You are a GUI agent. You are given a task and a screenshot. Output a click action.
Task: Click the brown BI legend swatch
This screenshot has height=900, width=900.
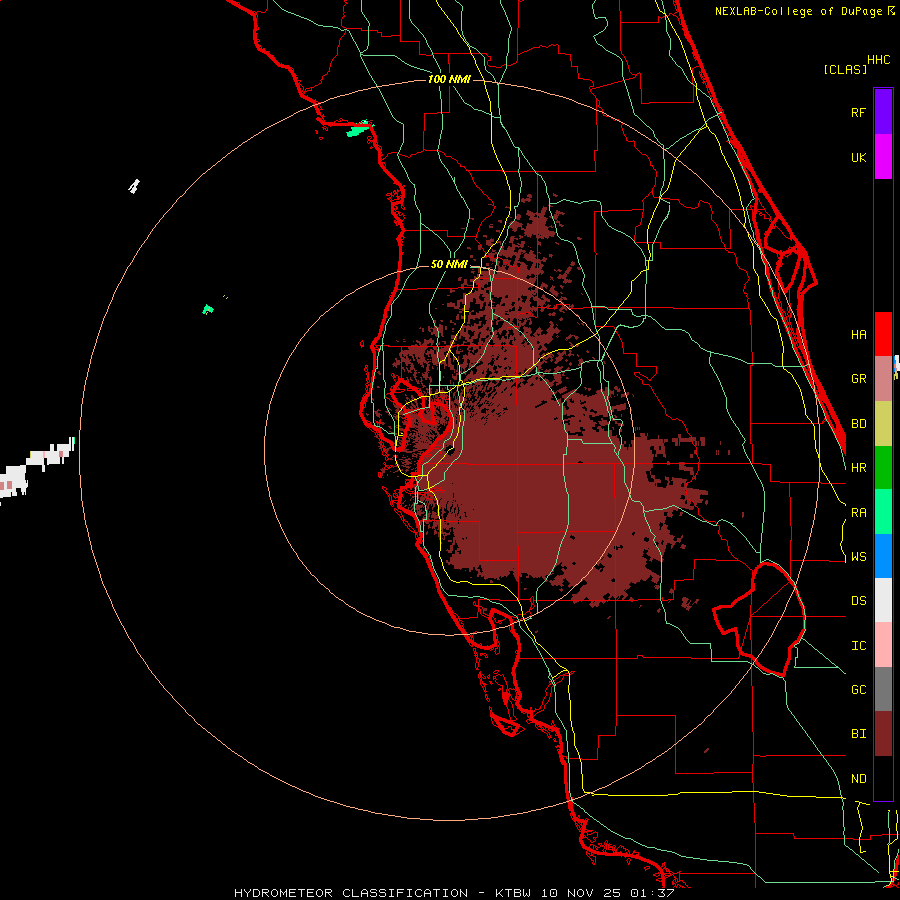[883, 734]
